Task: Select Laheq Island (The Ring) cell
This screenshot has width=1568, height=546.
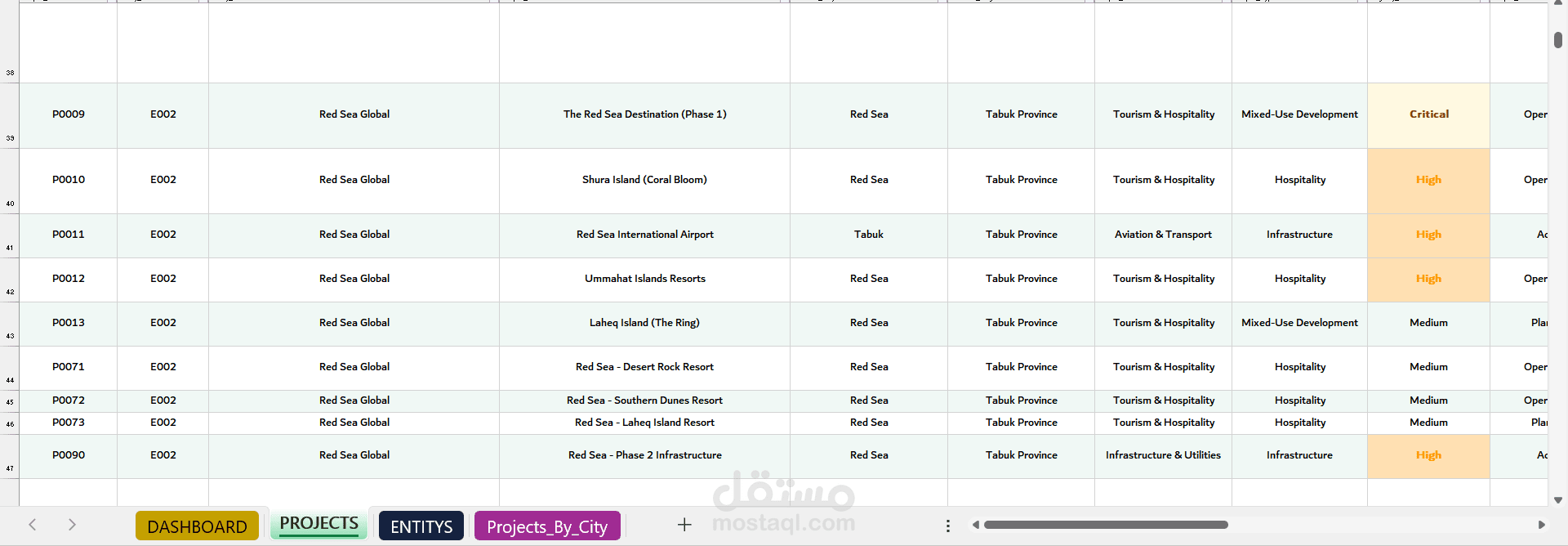Action: point(644,324)
